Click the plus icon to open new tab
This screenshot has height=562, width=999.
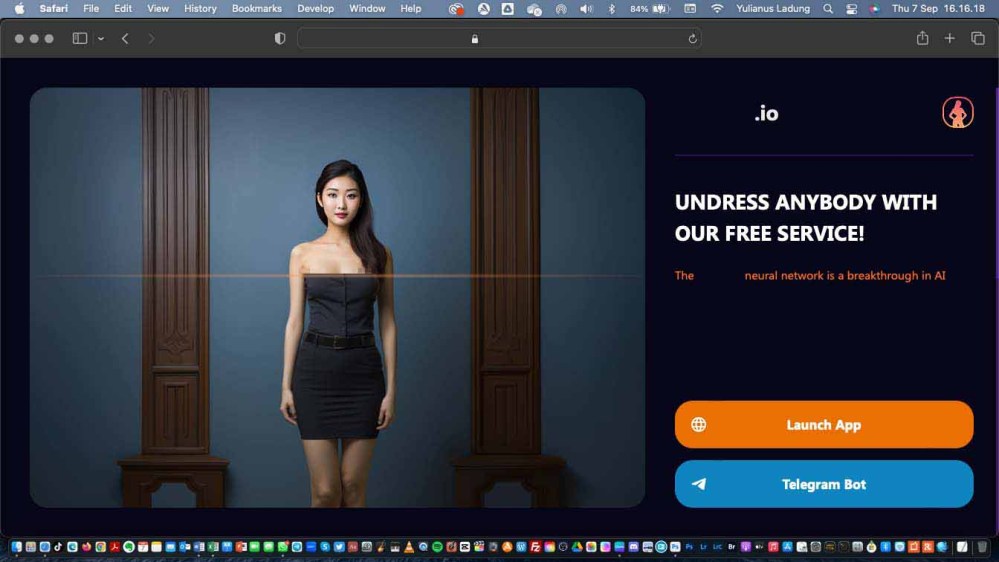click(950, 39)
